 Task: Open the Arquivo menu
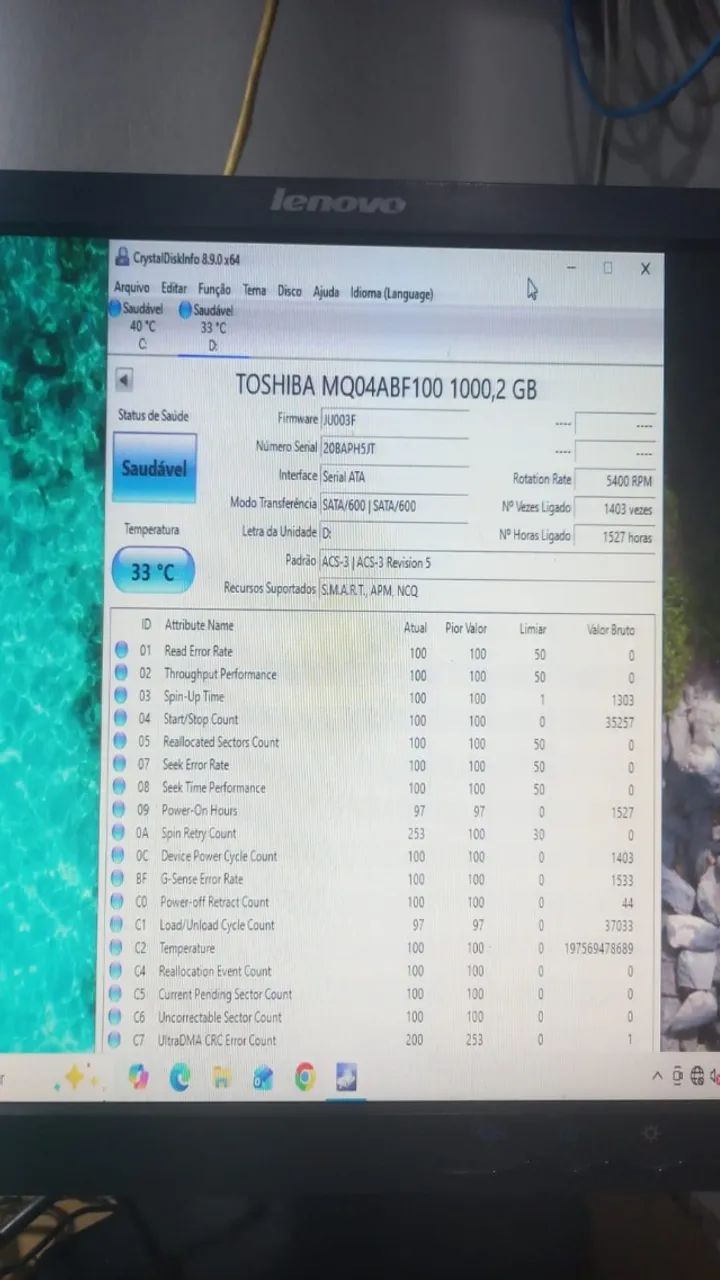[x=131, y=288]
